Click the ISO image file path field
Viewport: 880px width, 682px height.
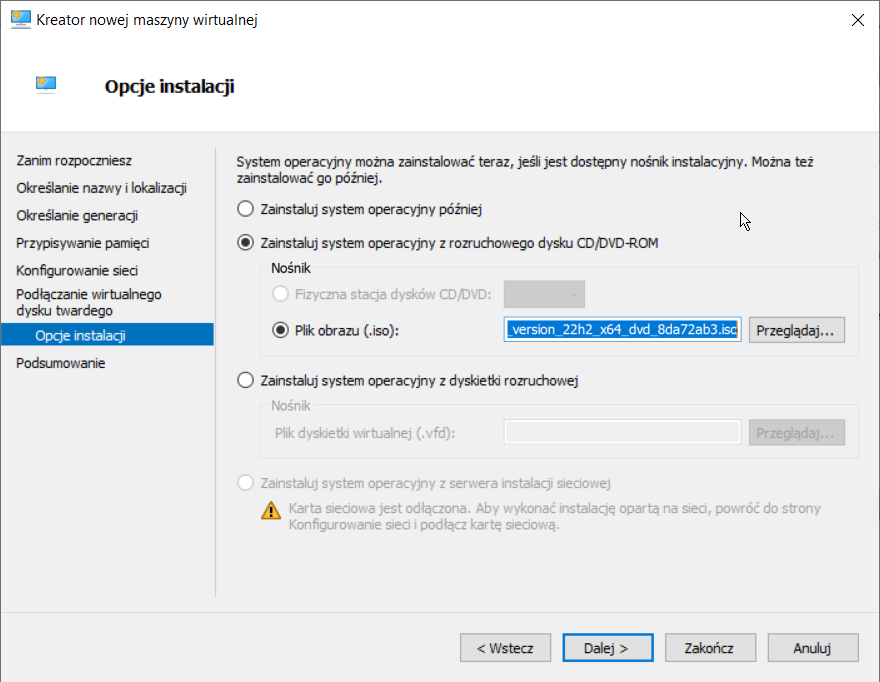(x=623, y=330)
